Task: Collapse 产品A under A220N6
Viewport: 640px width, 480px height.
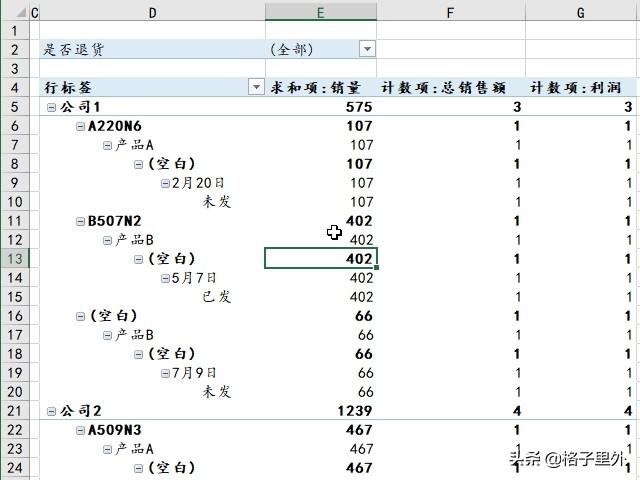Action: pyautogui.click(x=108, y=145)
